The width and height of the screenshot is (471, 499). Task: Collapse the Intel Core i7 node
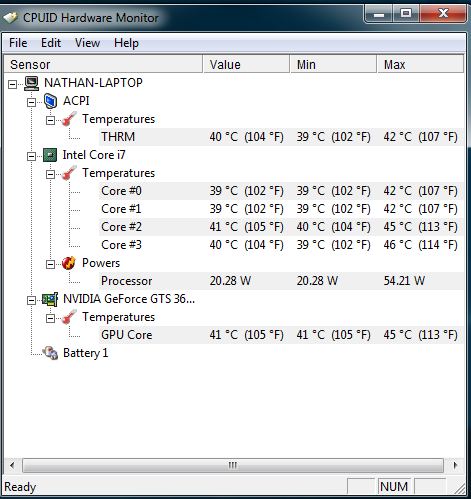tap(31, 156)
